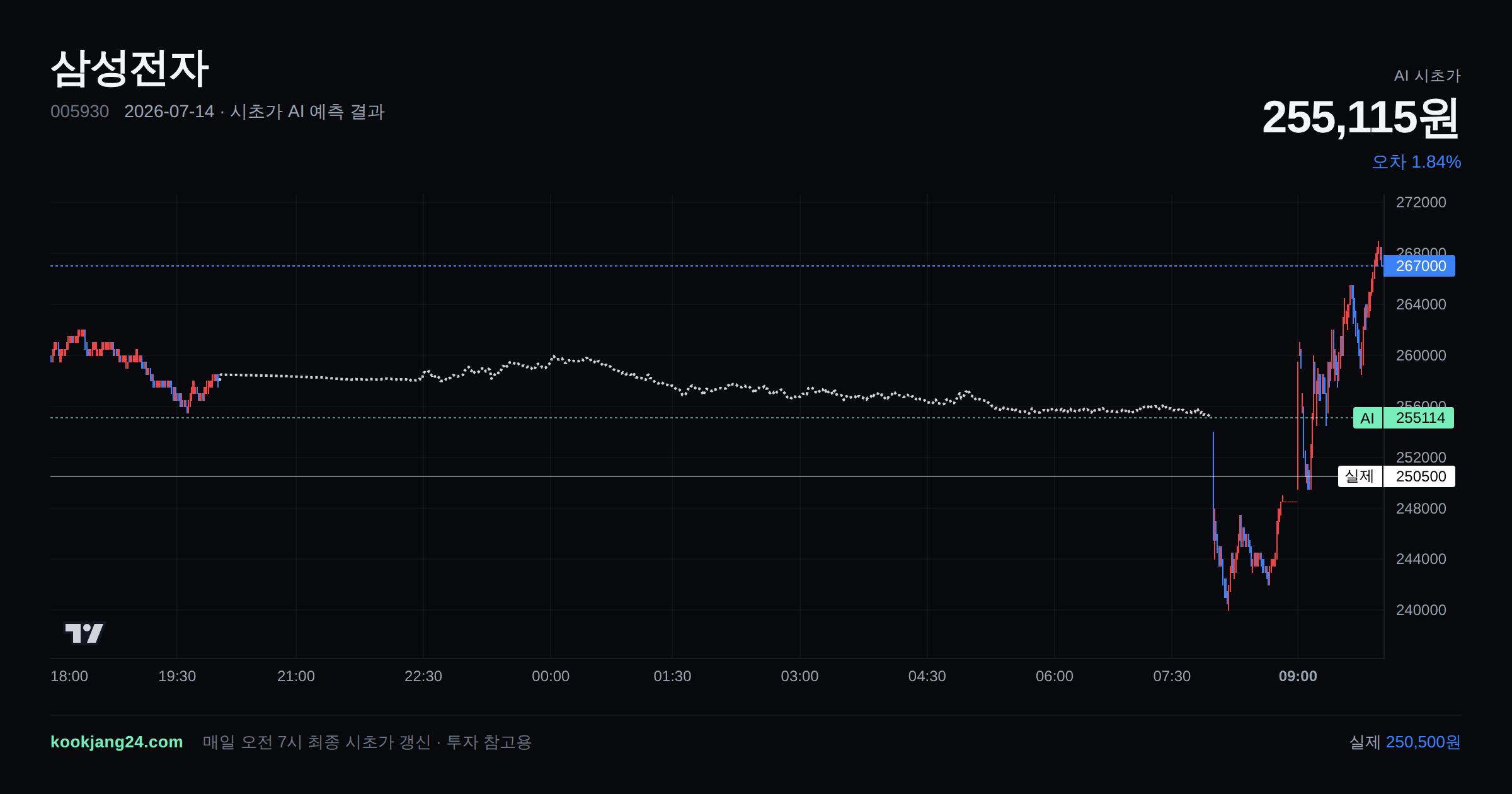Click the TradingView logo icon

coord(84,633)
